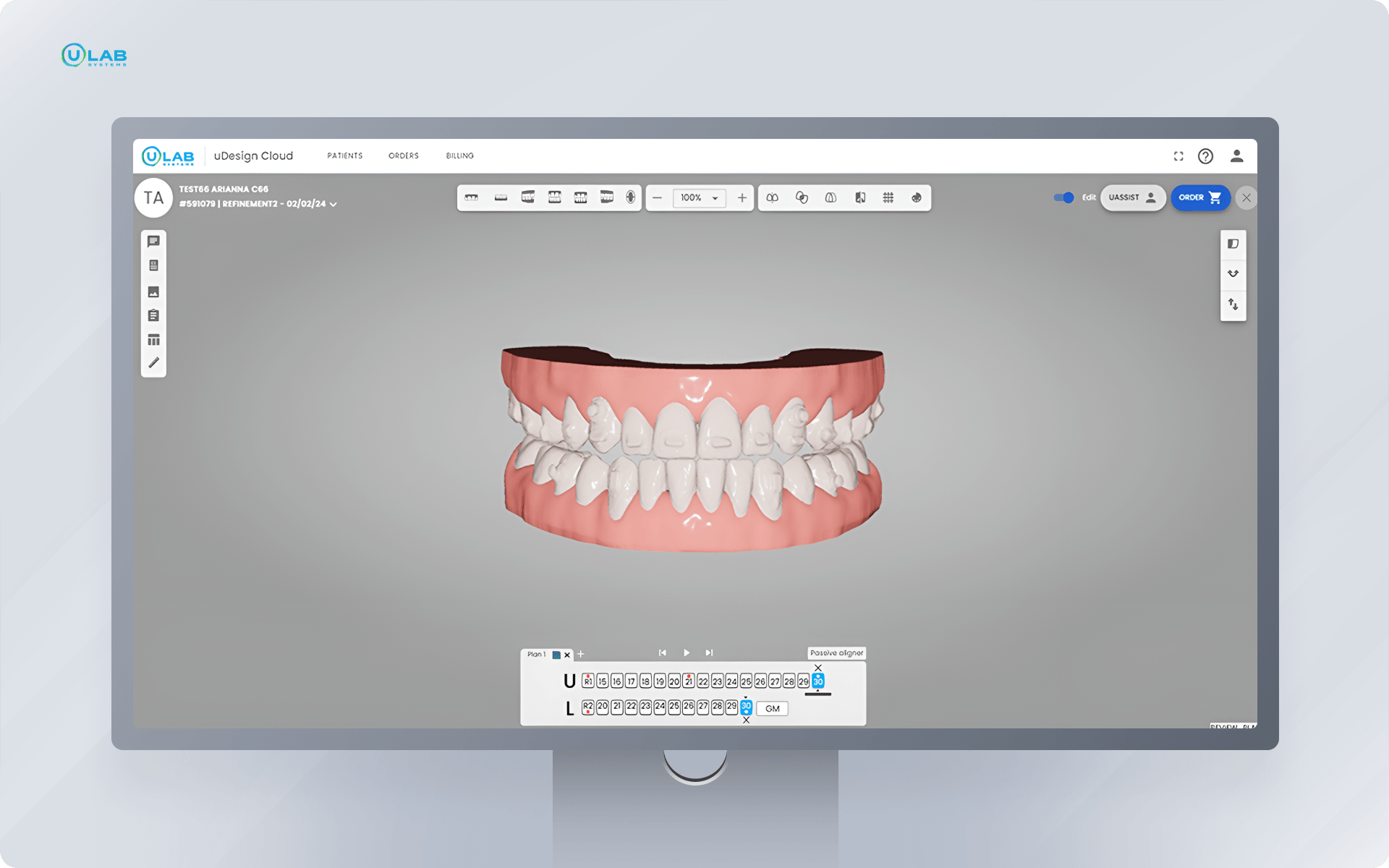
Task: Click the GM button in lower row
Action: (x=773, y=709)
